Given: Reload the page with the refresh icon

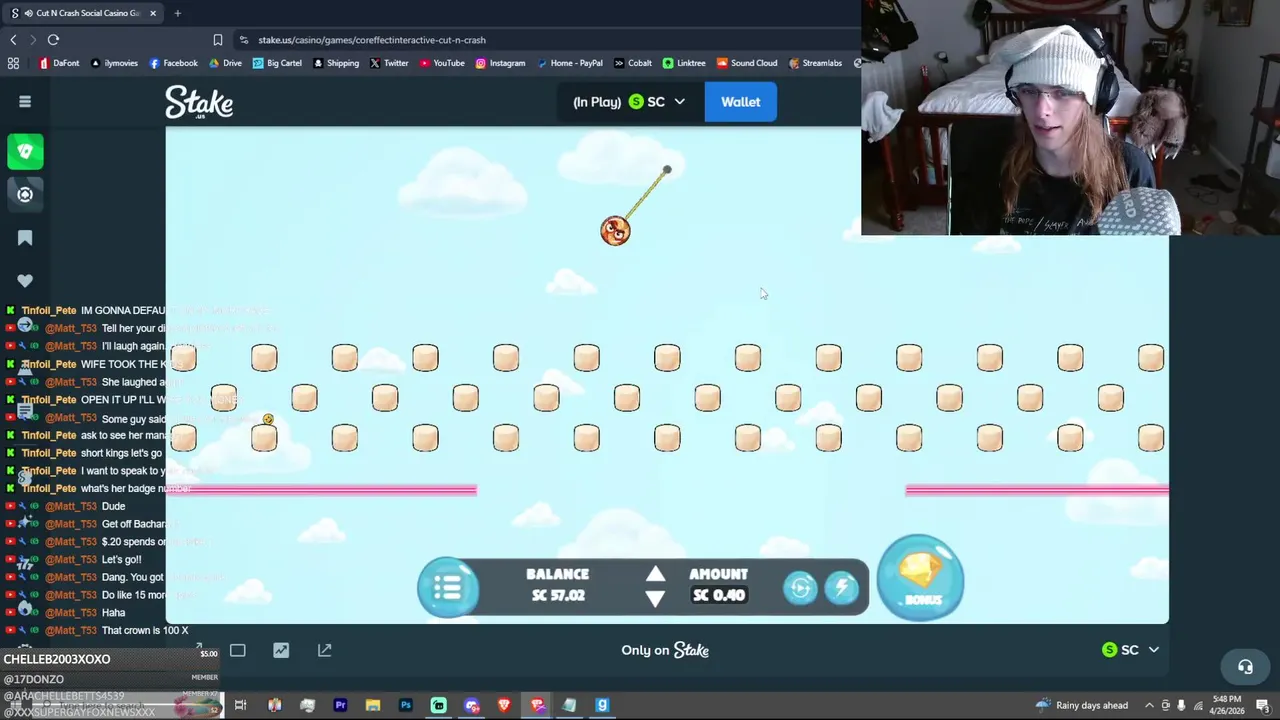Looking at the screenshot, I should 53,40.
